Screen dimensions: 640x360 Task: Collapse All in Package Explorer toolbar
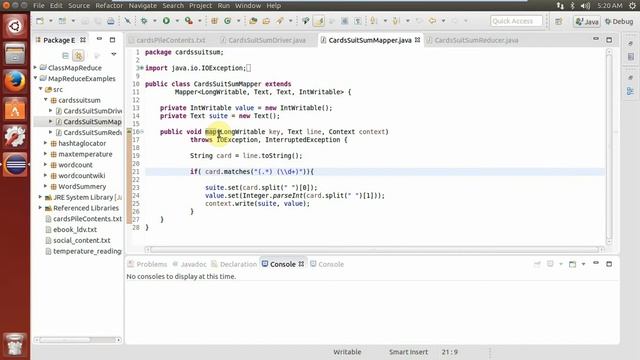65,55
